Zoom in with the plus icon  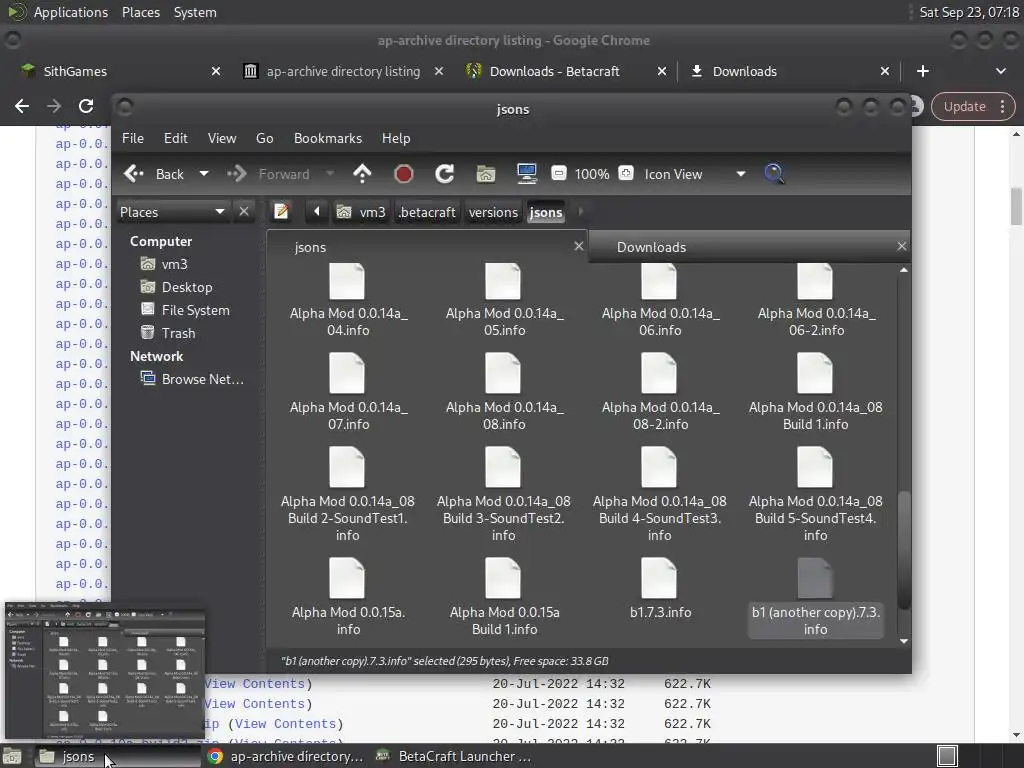[x=626, y=174]
